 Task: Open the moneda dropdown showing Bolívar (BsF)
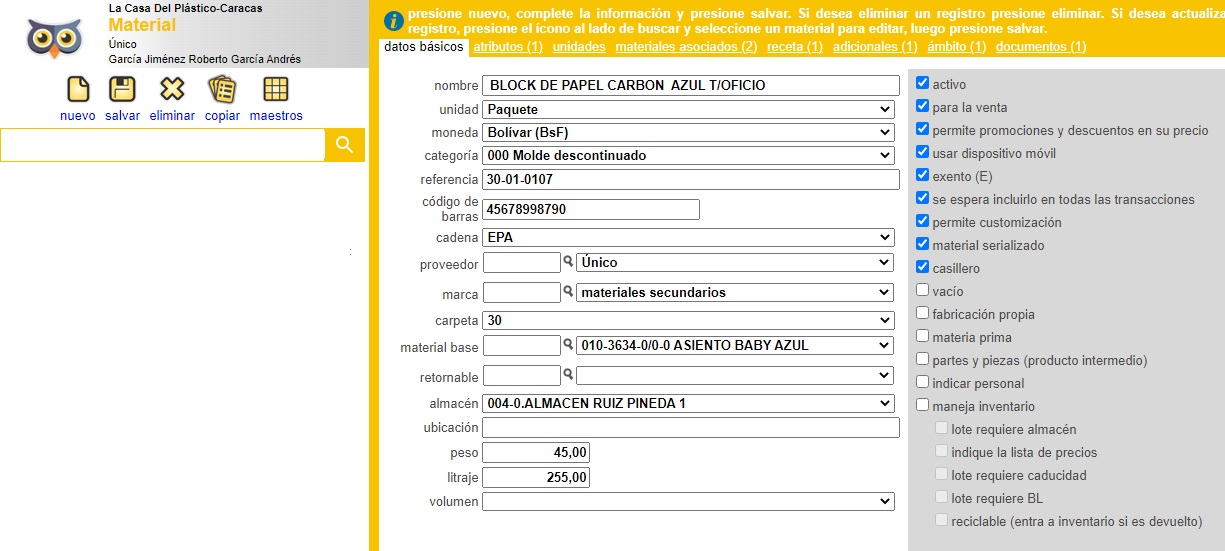point(688,132)
